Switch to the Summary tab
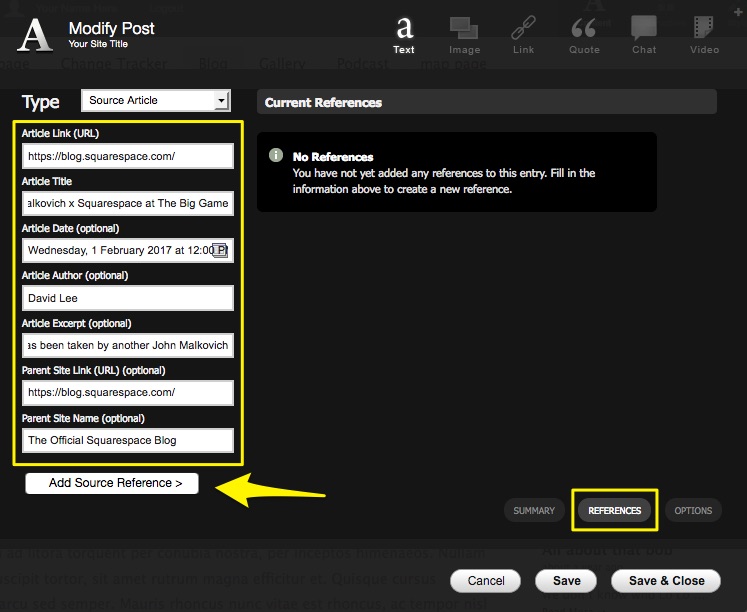Image resolution: width=747 pixels, height=612 pixels. [x=534, y=511]
